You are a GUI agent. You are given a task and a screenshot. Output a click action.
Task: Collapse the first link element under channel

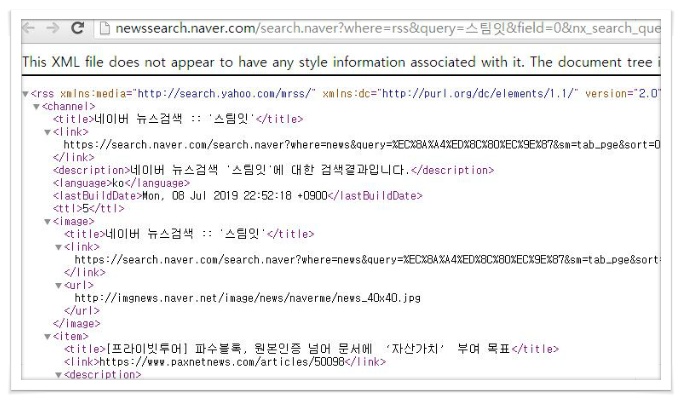point(47,133)
